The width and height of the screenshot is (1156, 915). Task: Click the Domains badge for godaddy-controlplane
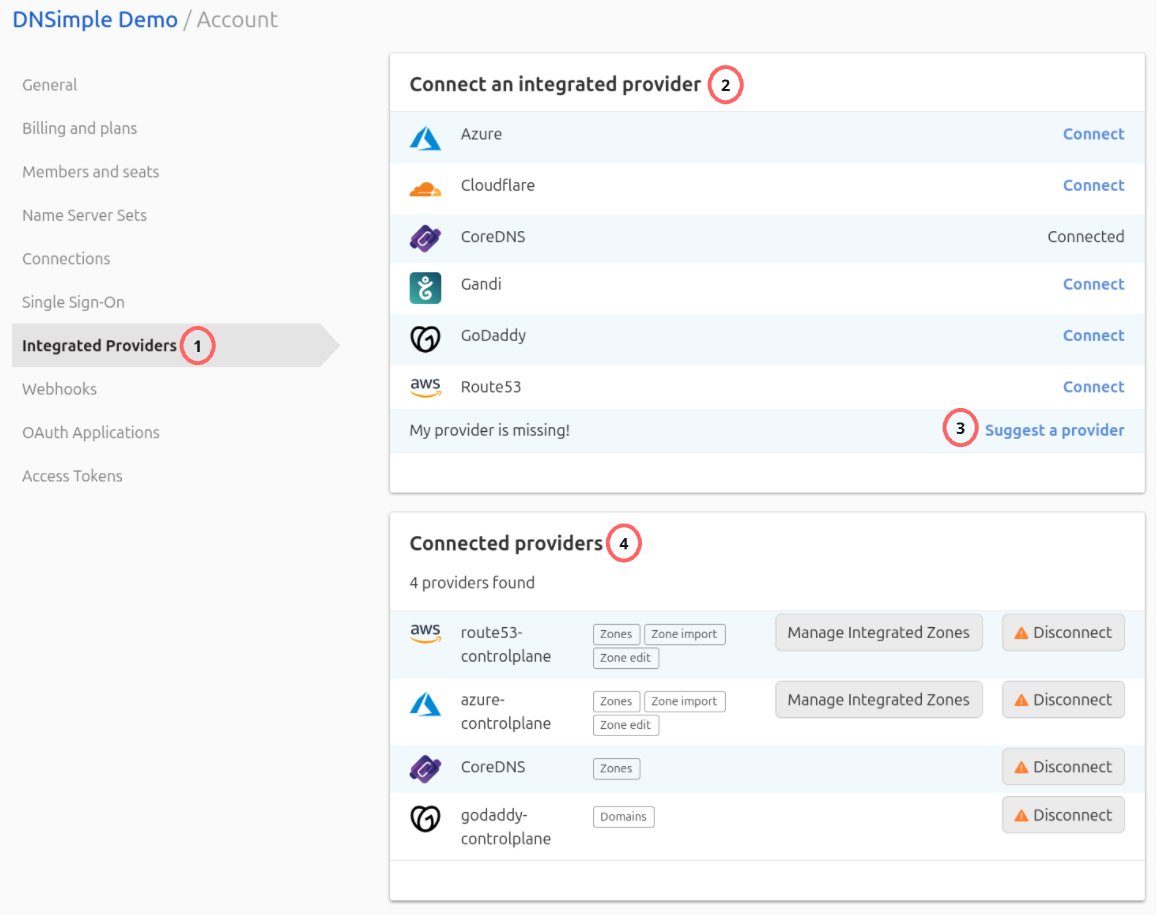pos(623,816)
